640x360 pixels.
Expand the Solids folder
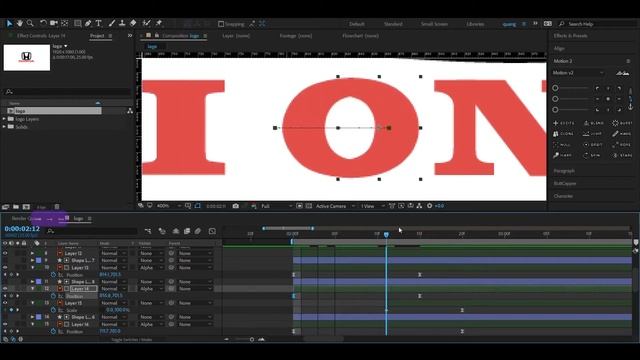pos(4,127)
